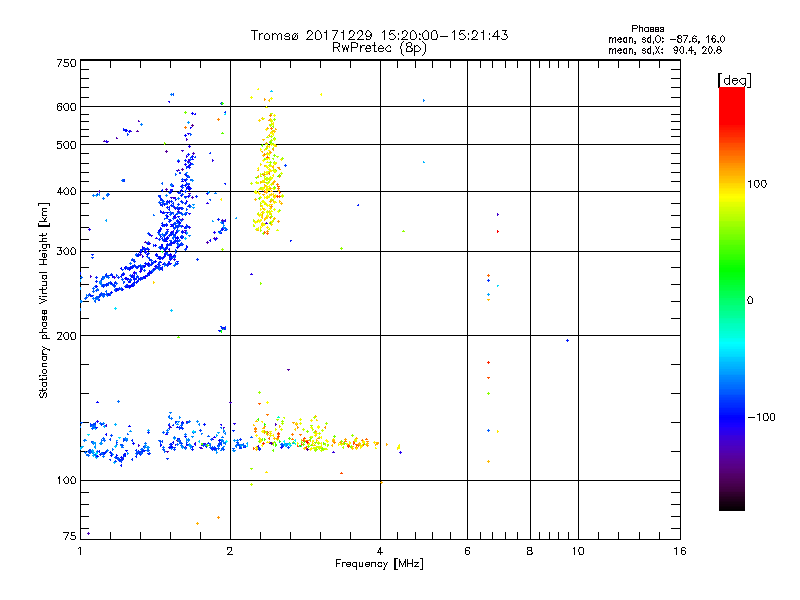Click the y-axis tick label '75'
The width and height of the screenshot is (800, 600).
pyautogui.click(x=69, y=536)
